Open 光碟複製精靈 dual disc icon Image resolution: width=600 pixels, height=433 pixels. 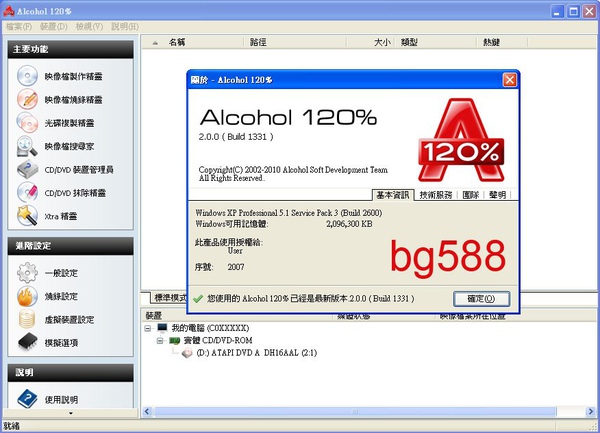27,122
